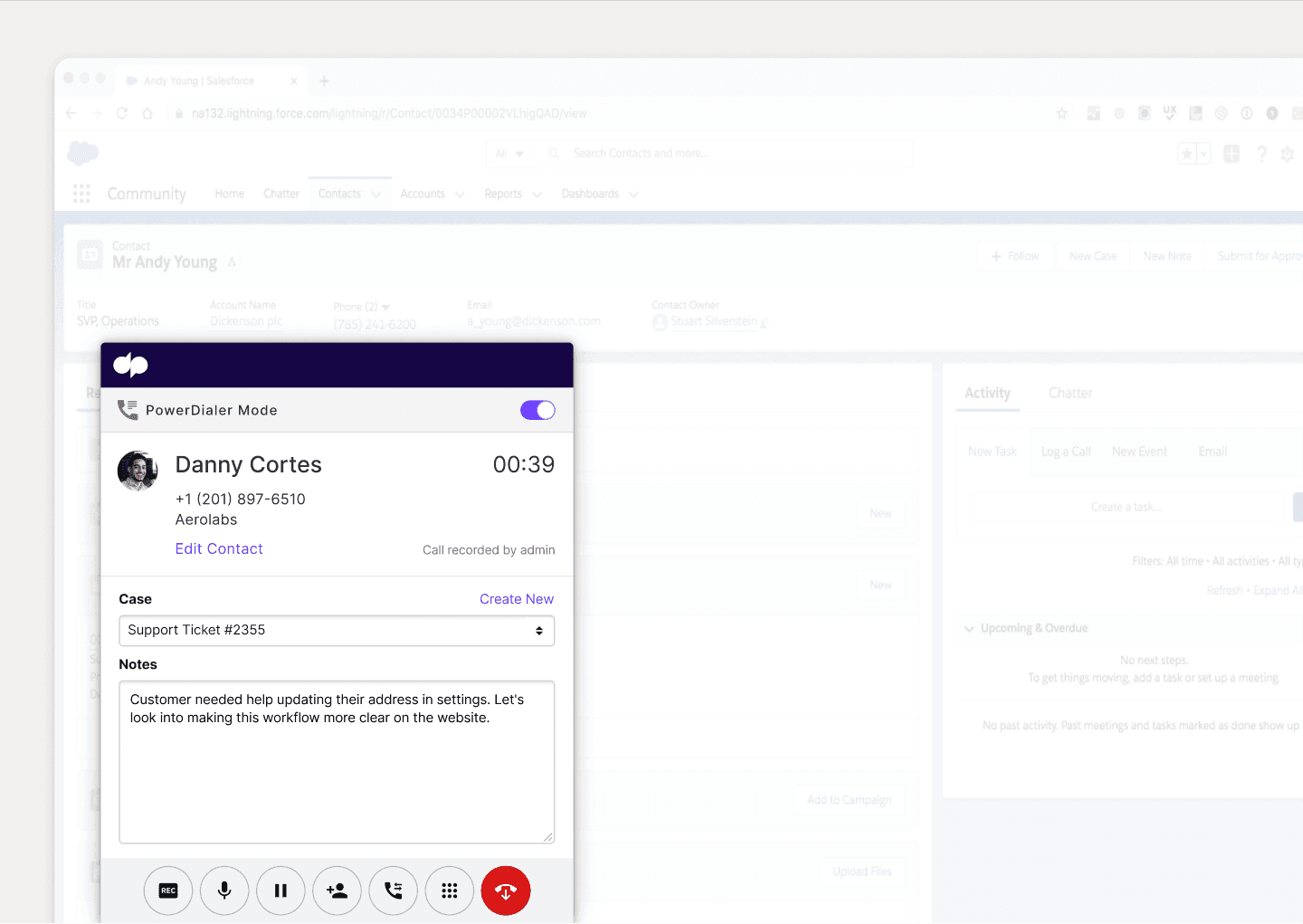
Task: Disable PowerDialer Mode switch
Action: [x=537, y=410]
